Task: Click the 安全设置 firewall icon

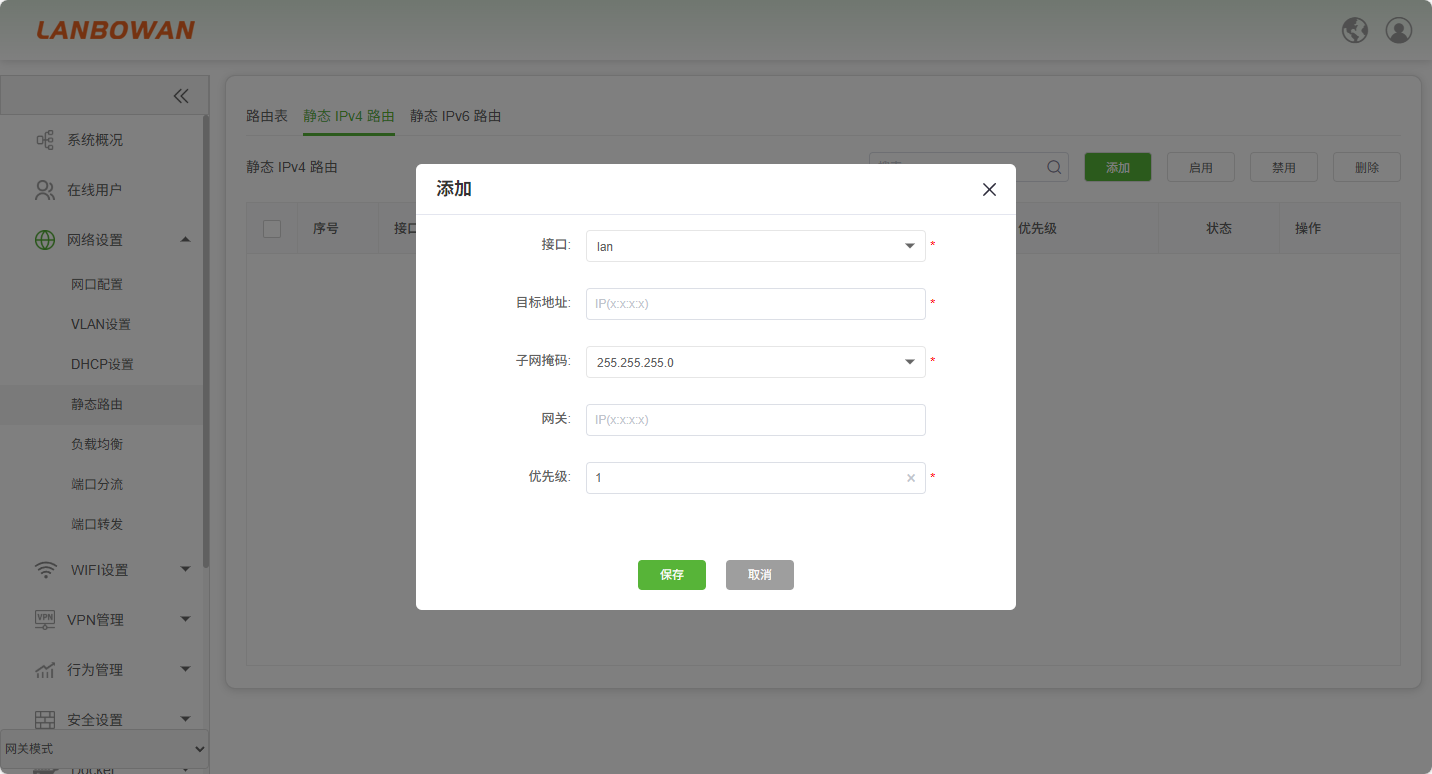Action: click(45, 720)
